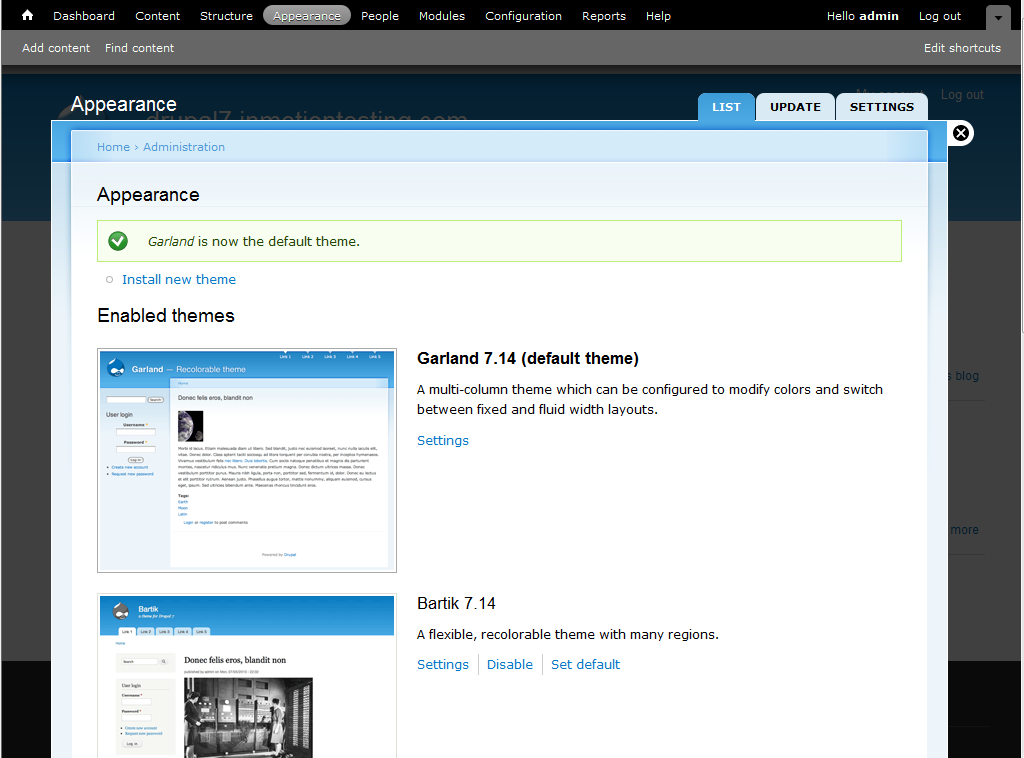Open the Configuration menu
This screenshot has height=758, width=1024.
(523, 16)
